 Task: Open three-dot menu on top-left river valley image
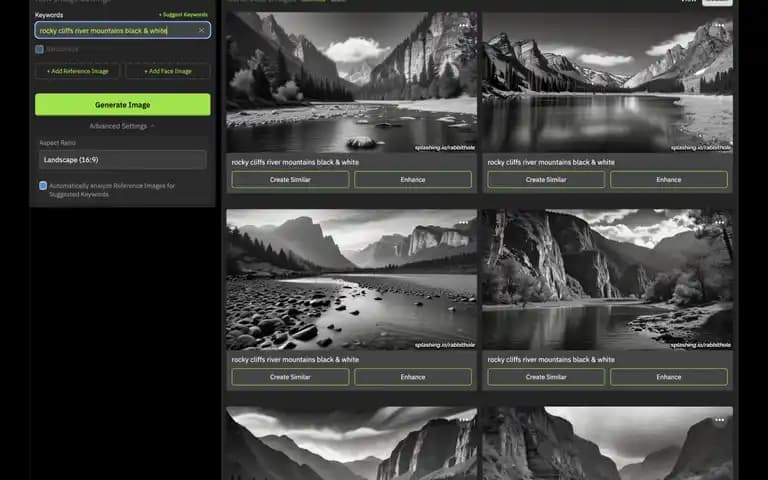pyautogui.click(x=463, y=25)
